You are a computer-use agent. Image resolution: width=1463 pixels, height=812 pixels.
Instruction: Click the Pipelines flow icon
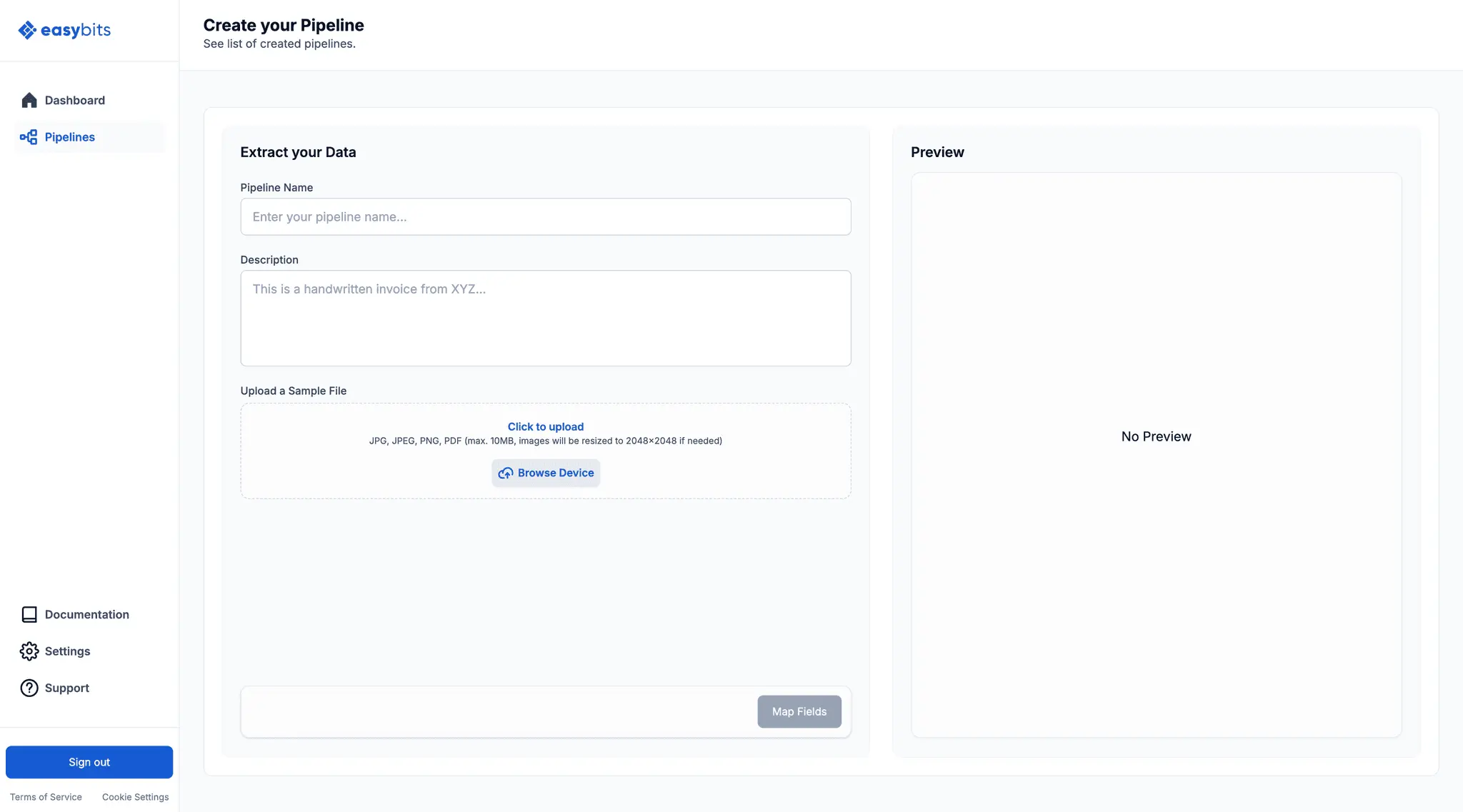click(29, 137)
